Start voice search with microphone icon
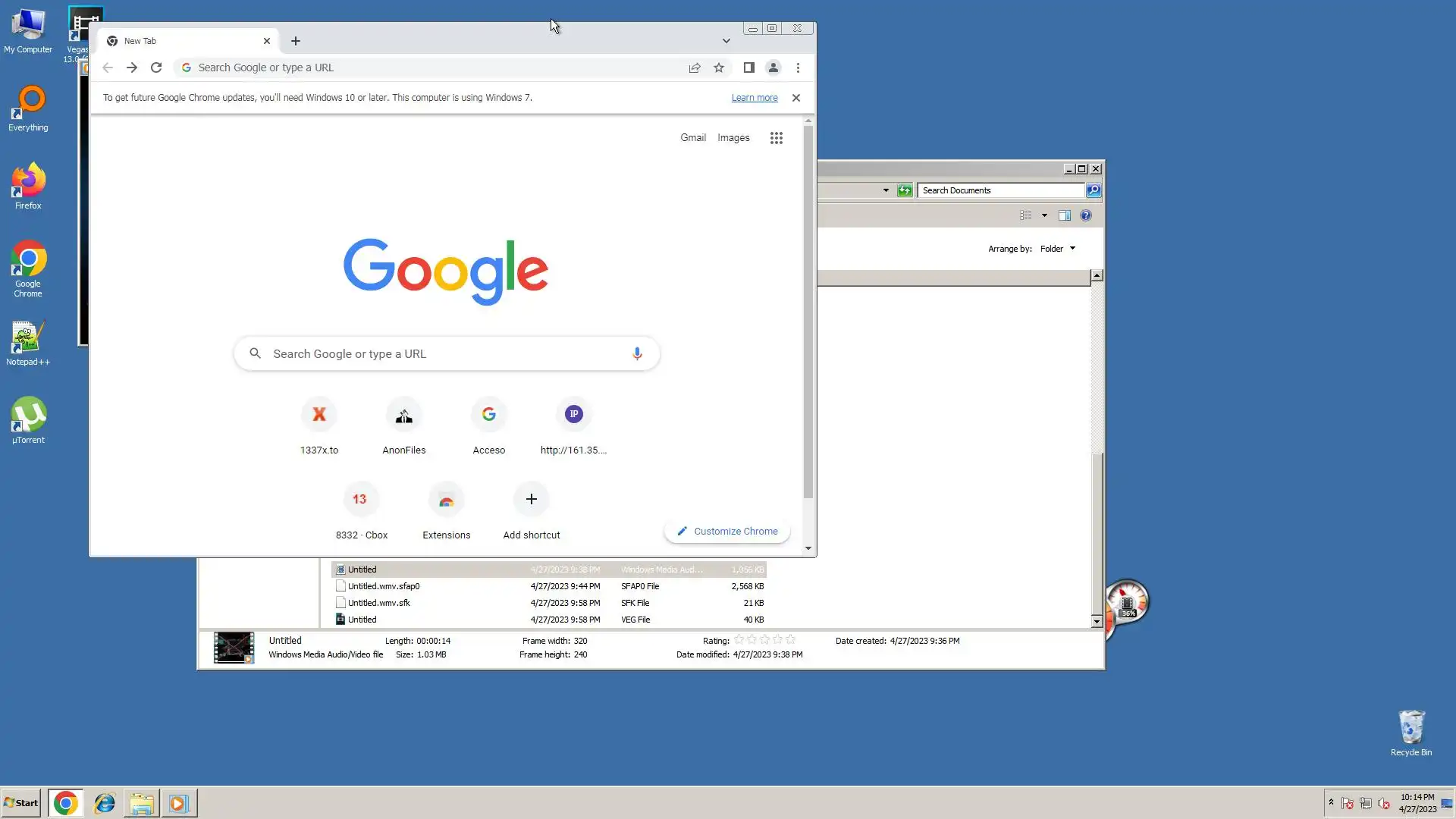1456x819 pixels. coord(637,353)
